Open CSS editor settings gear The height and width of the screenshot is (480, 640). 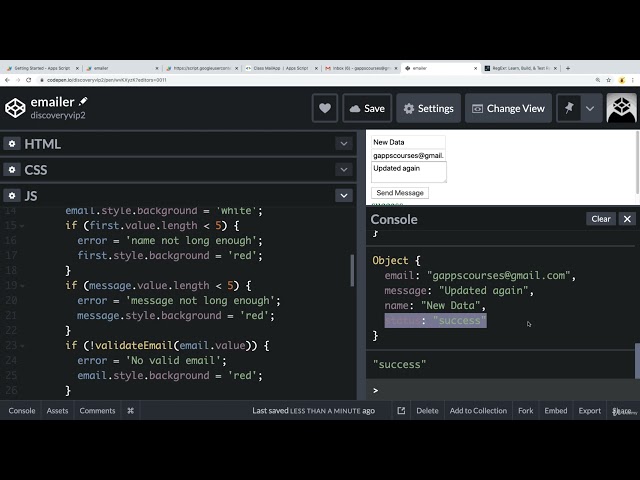pos(12,169)
